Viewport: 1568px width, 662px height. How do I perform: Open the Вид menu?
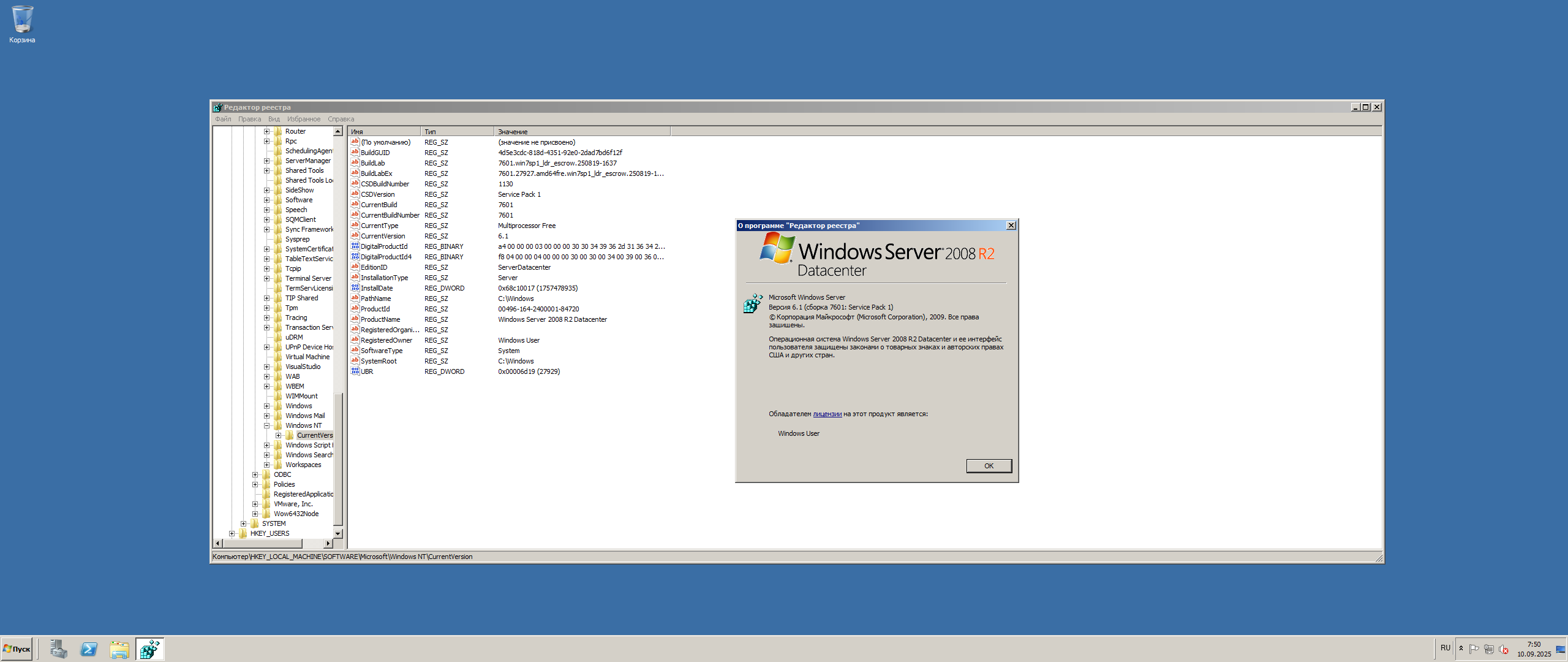(274, 119)
